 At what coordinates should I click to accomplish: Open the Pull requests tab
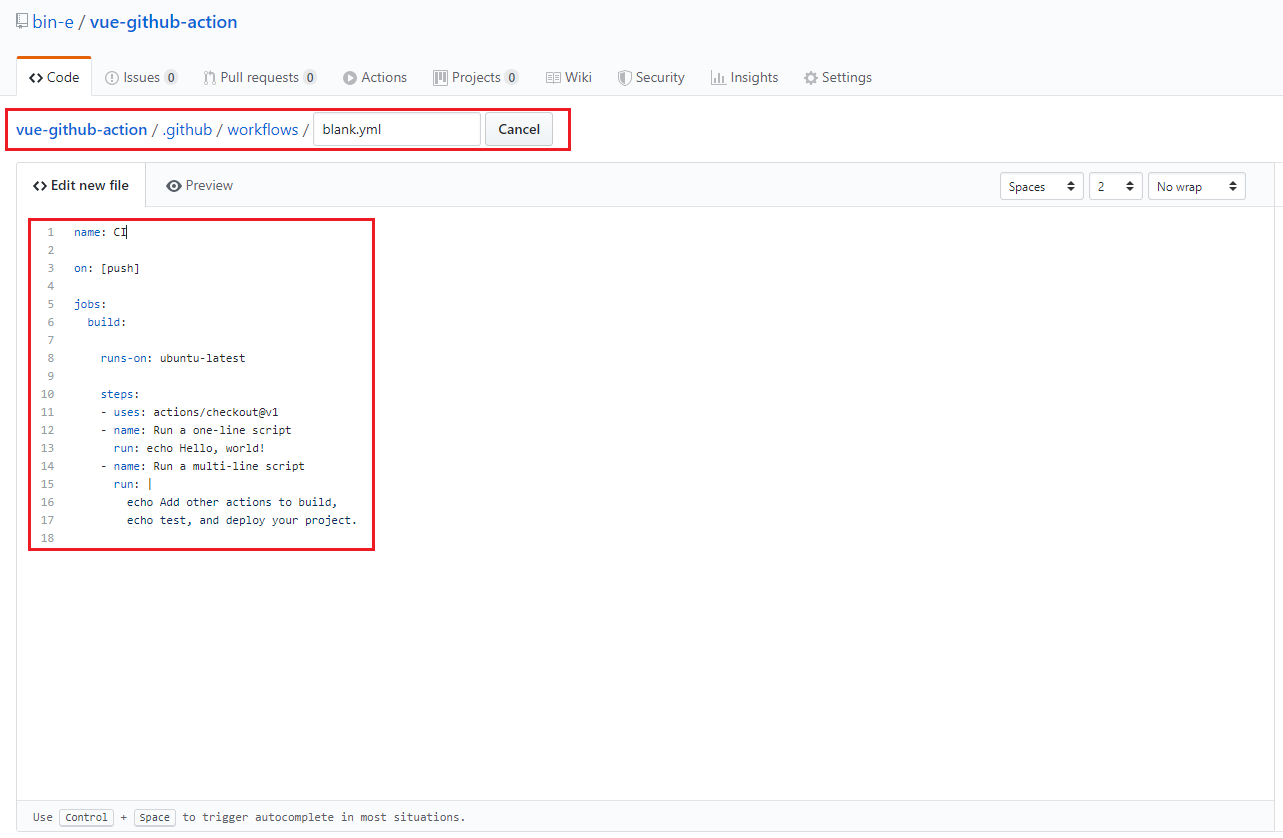tap(260, 77)
